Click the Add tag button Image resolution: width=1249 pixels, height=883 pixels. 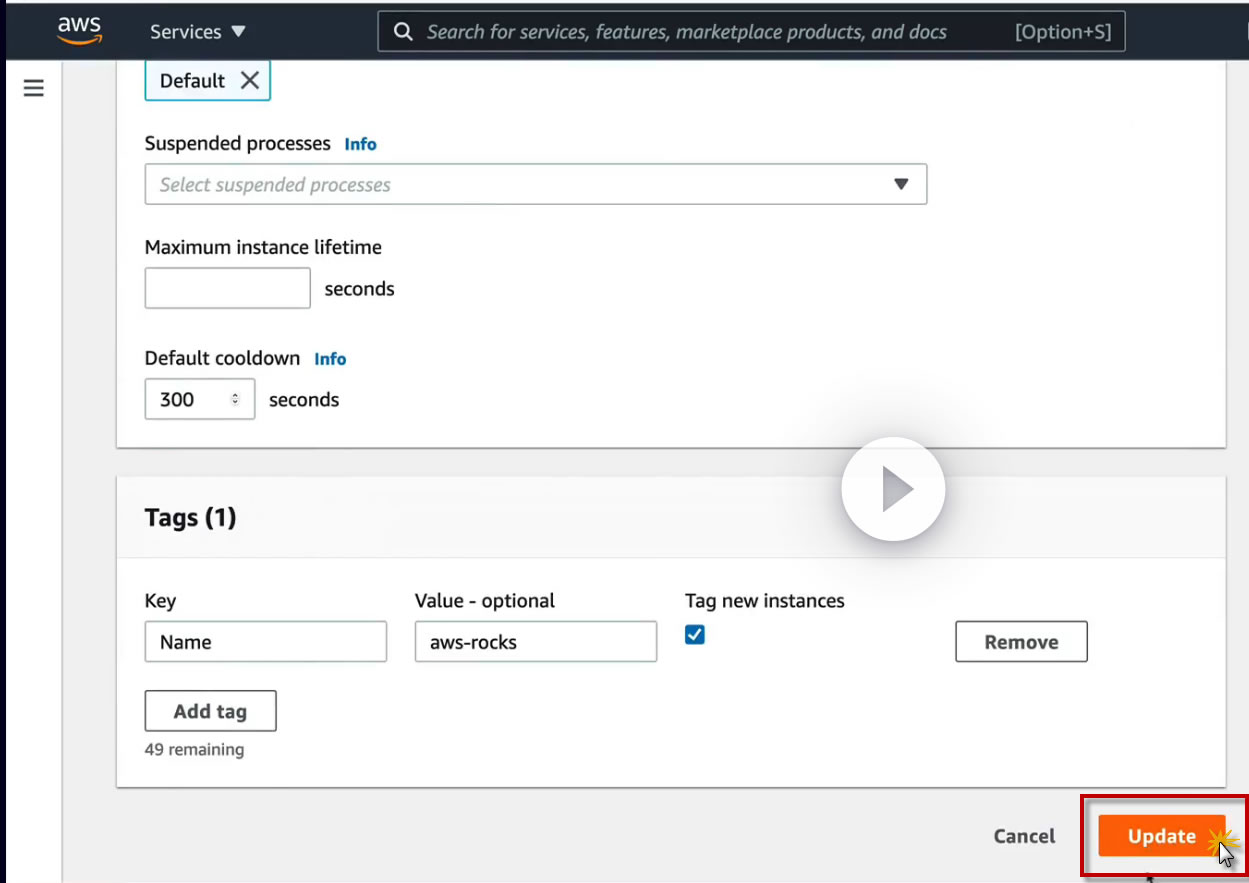tap(210, 711)
